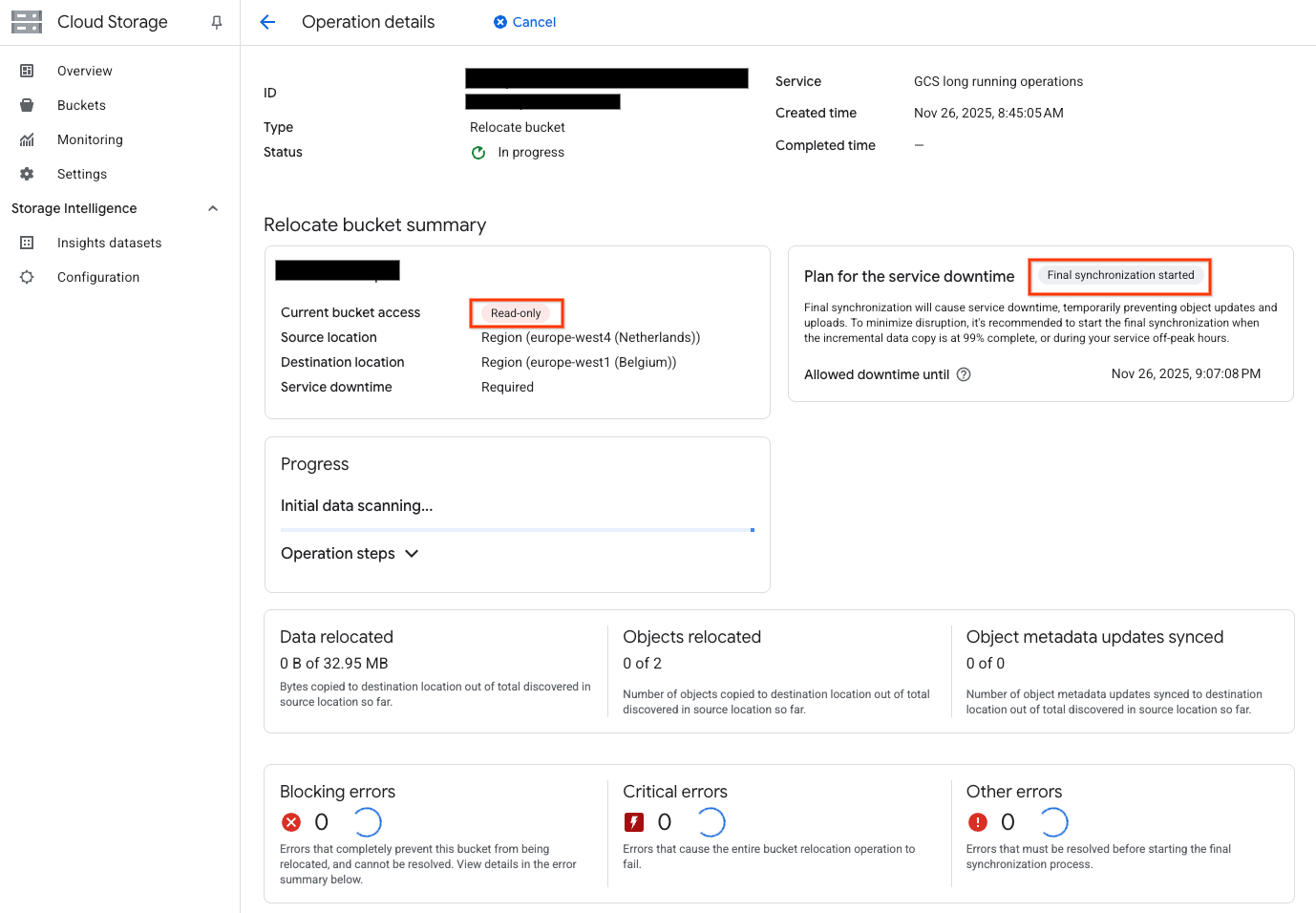Open help tooltip for Allowed downtime until

click(x=964, y=374)
